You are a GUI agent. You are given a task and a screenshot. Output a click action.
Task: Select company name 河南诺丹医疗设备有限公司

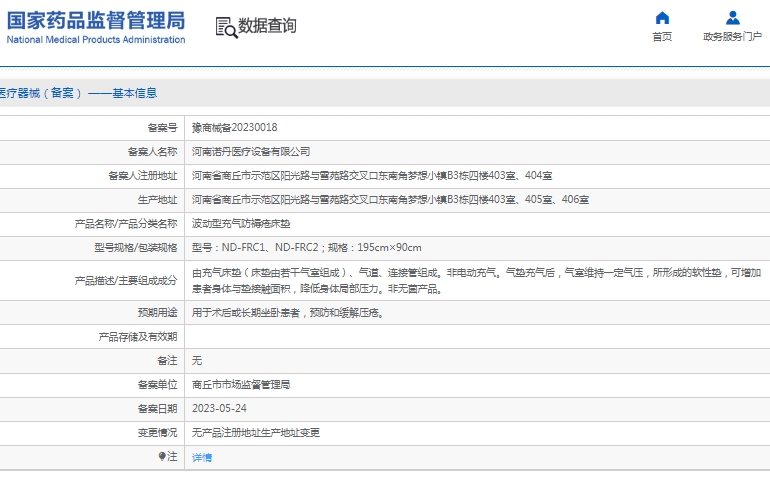tap(251, 152)
